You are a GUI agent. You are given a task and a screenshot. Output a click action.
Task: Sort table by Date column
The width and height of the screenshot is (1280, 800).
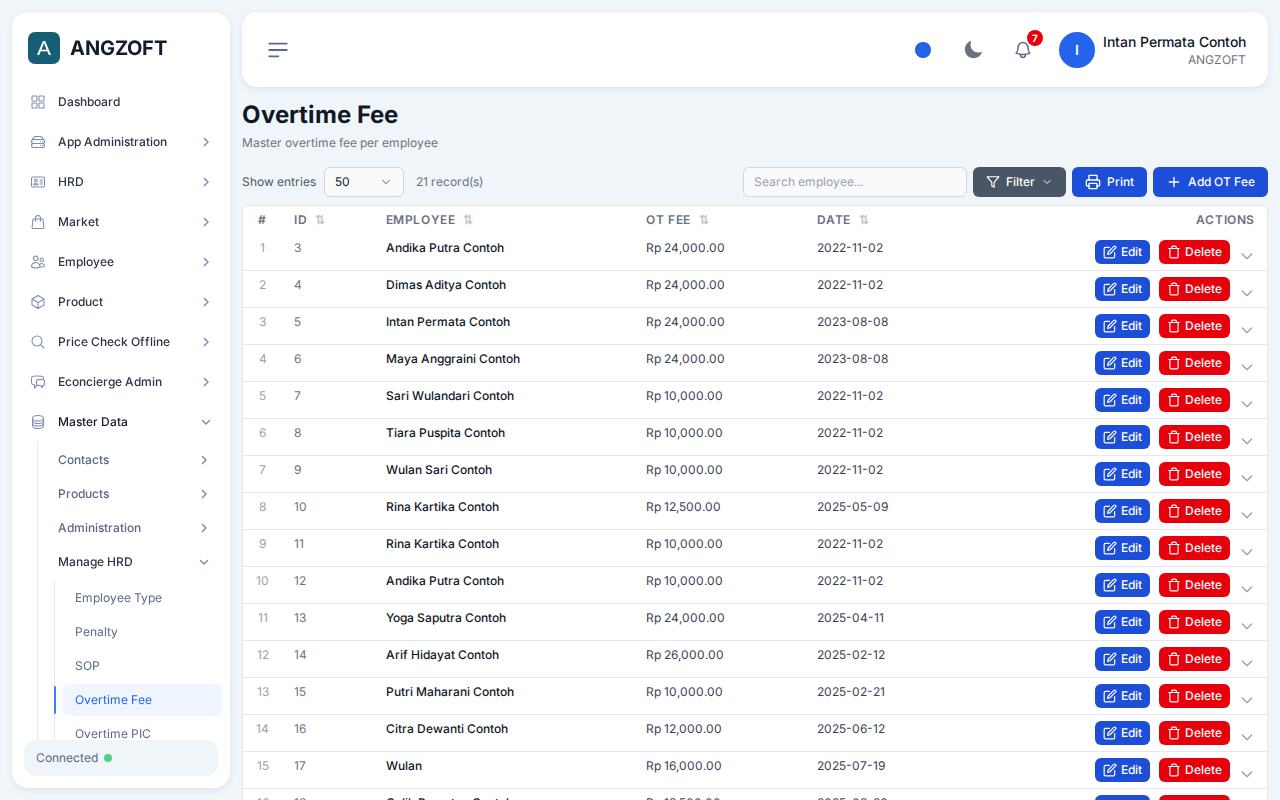pyautogui.click(x=864, y=220)
